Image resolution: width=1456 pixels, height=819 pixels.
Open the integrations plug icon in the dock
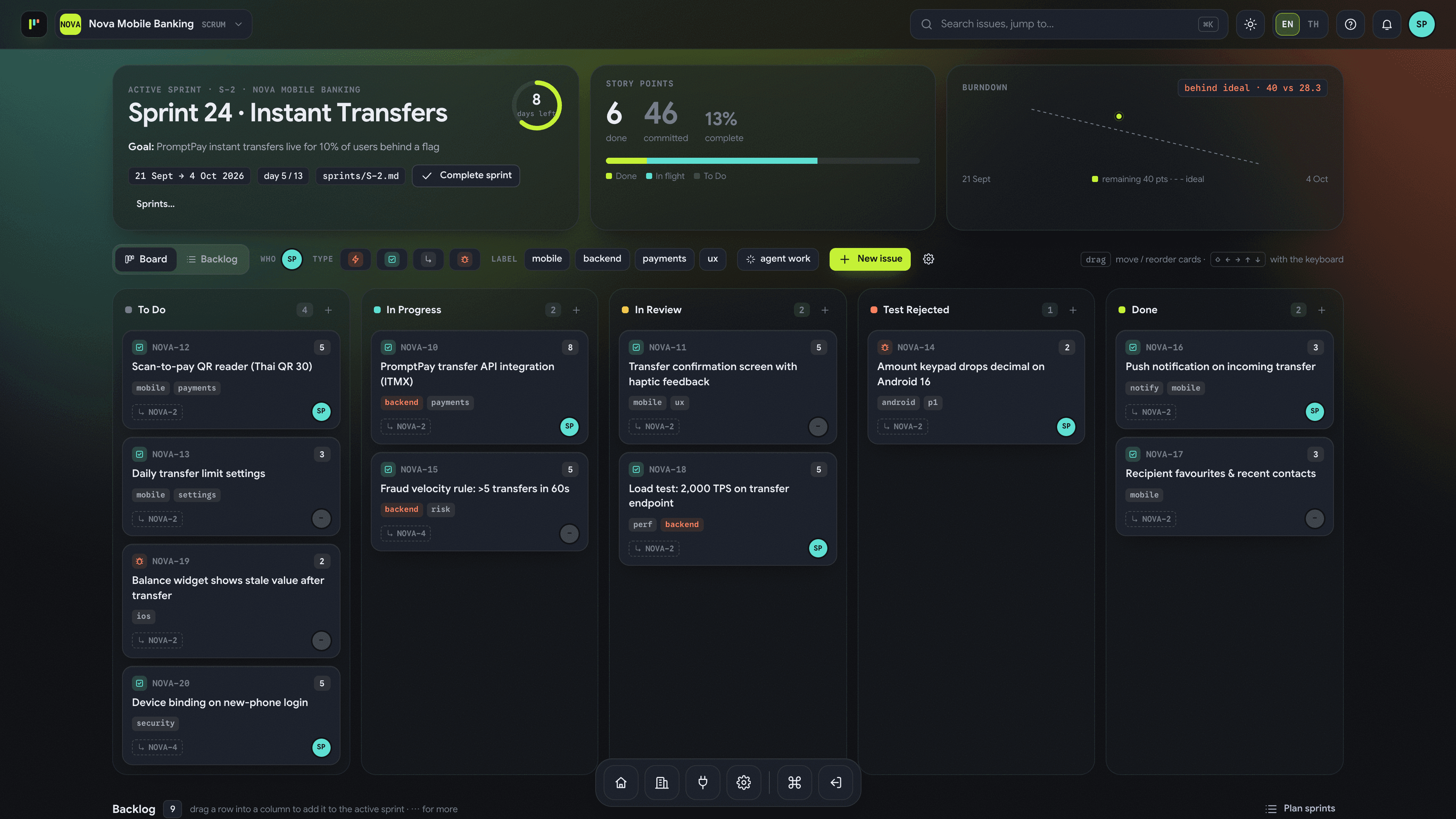pos(703,782)
